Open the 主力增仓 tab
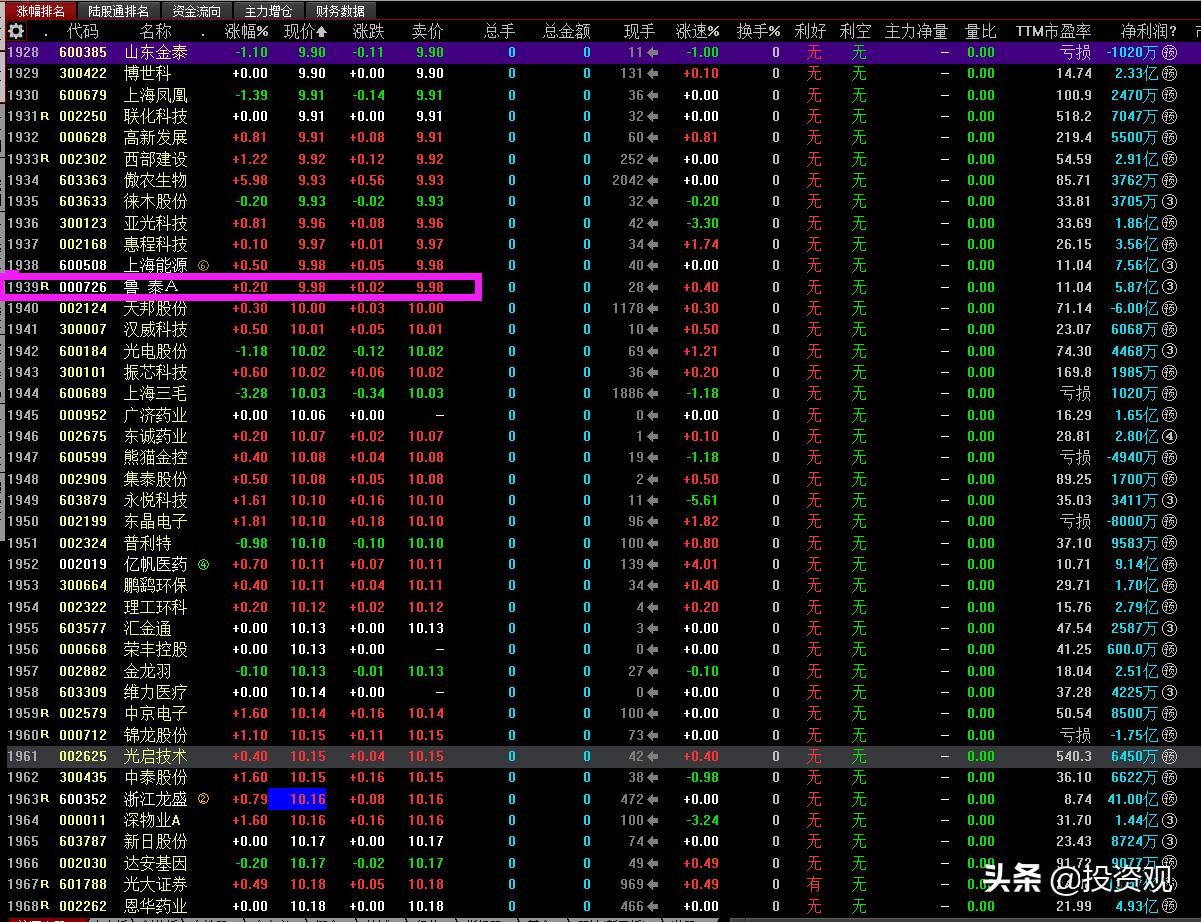 point(269,11)
